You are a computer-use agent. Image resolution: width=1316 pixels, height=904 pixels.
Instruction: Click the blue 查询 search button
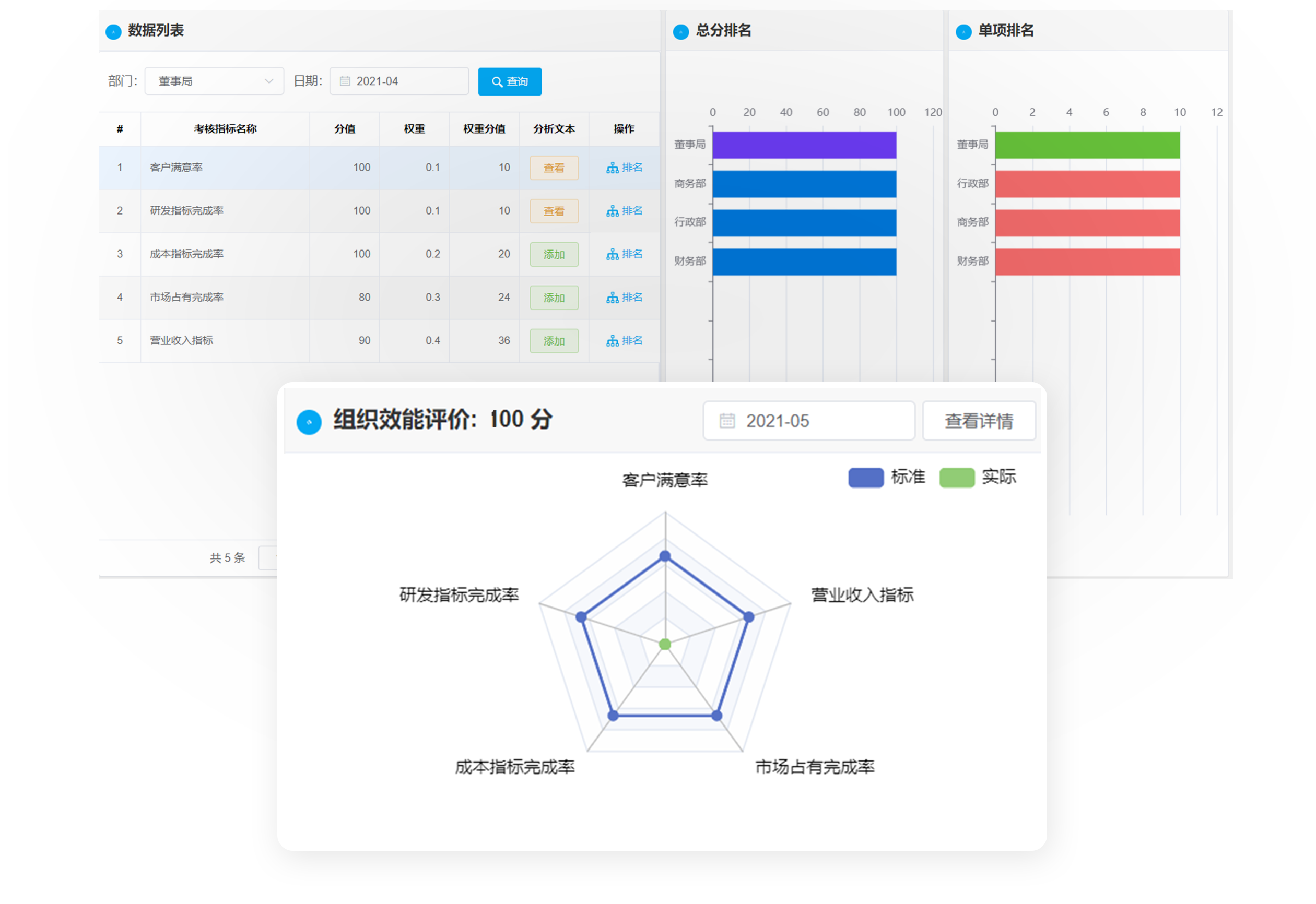[x=510, y=81]
